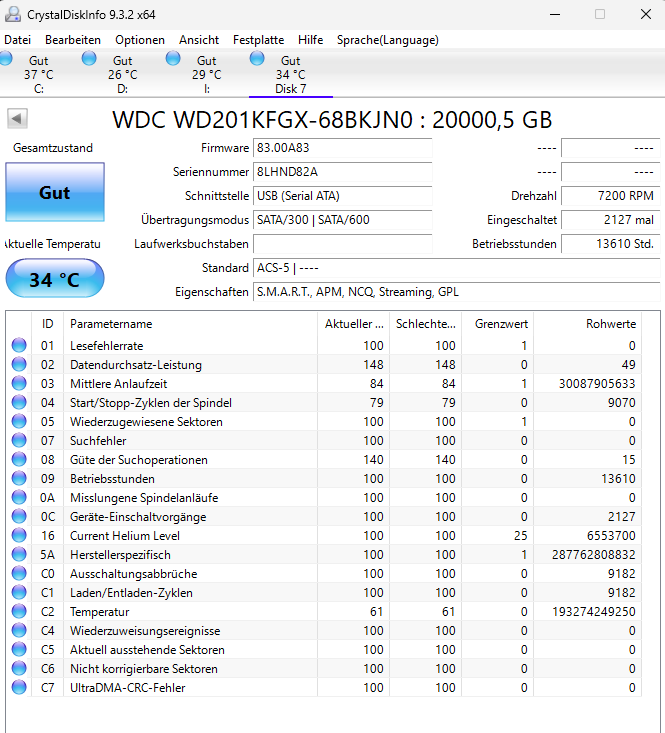Click the Eigenschaften field with S.M.A.R.T., APM
The image size is (665, 733).
(456, 292)
